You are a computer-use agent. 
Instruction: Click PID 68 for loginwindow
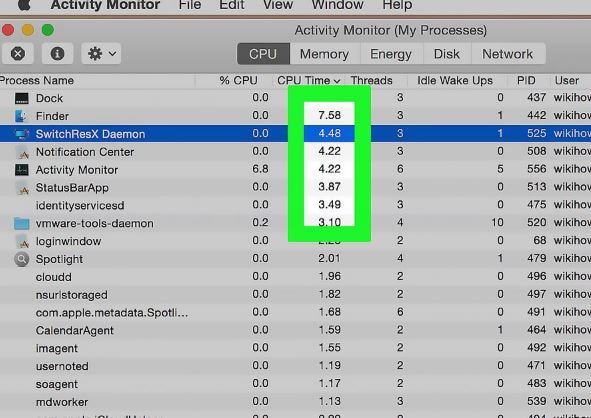coord(540,240)
